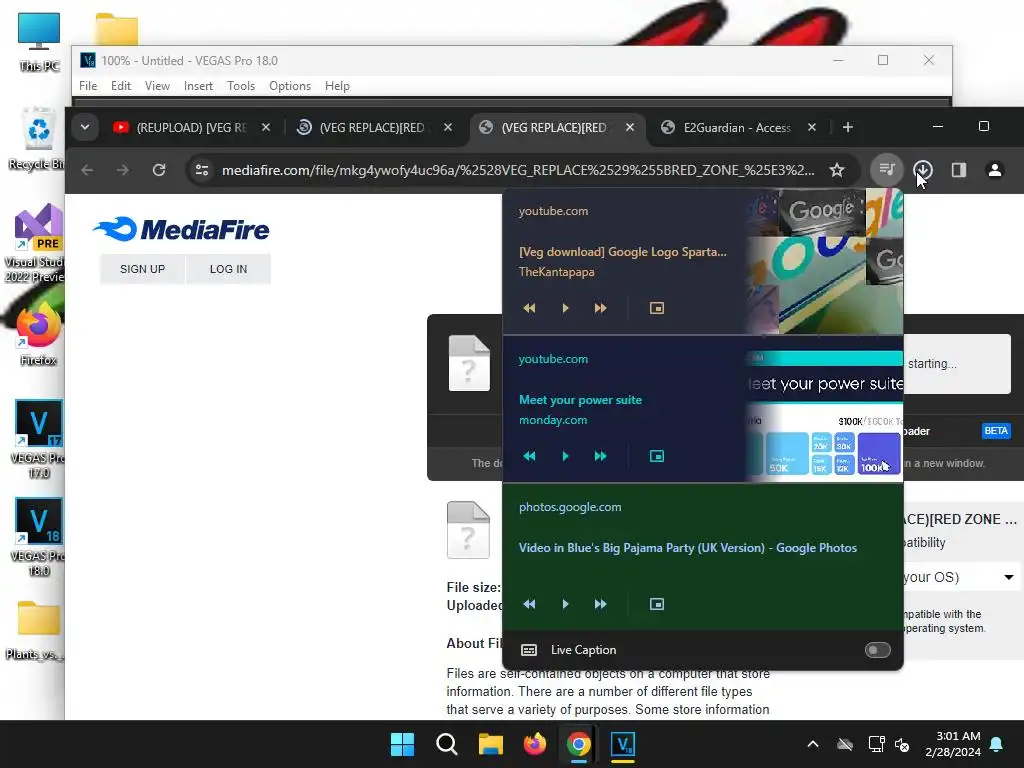Click the BETA badge on download panel
The width and height of the screenshot is (1024, 768).
click(995, 430)
